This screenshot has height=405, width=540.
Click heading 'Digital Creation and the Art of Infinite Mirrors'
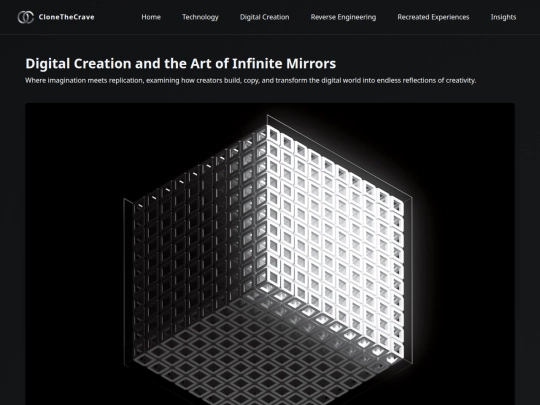click(181, 64)
